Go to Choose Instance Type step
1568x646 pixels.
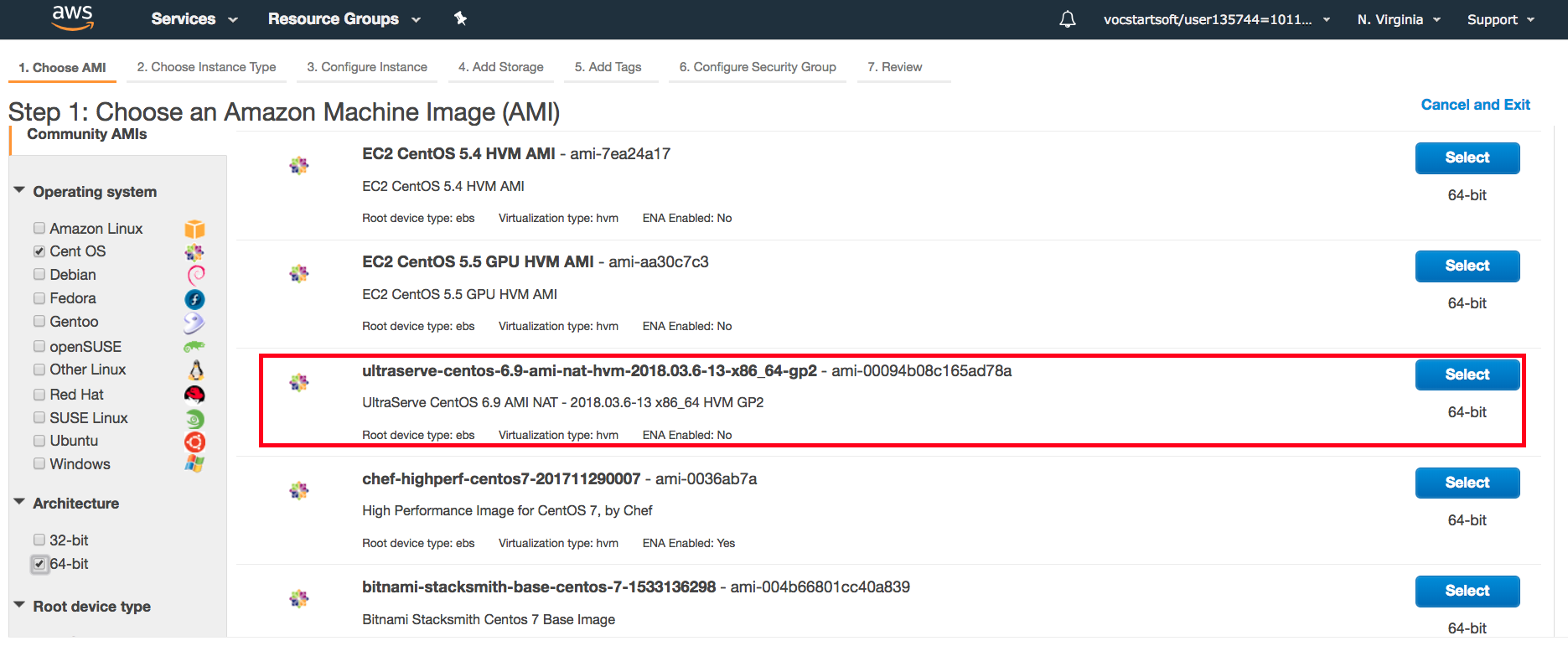tap(206, 67)
